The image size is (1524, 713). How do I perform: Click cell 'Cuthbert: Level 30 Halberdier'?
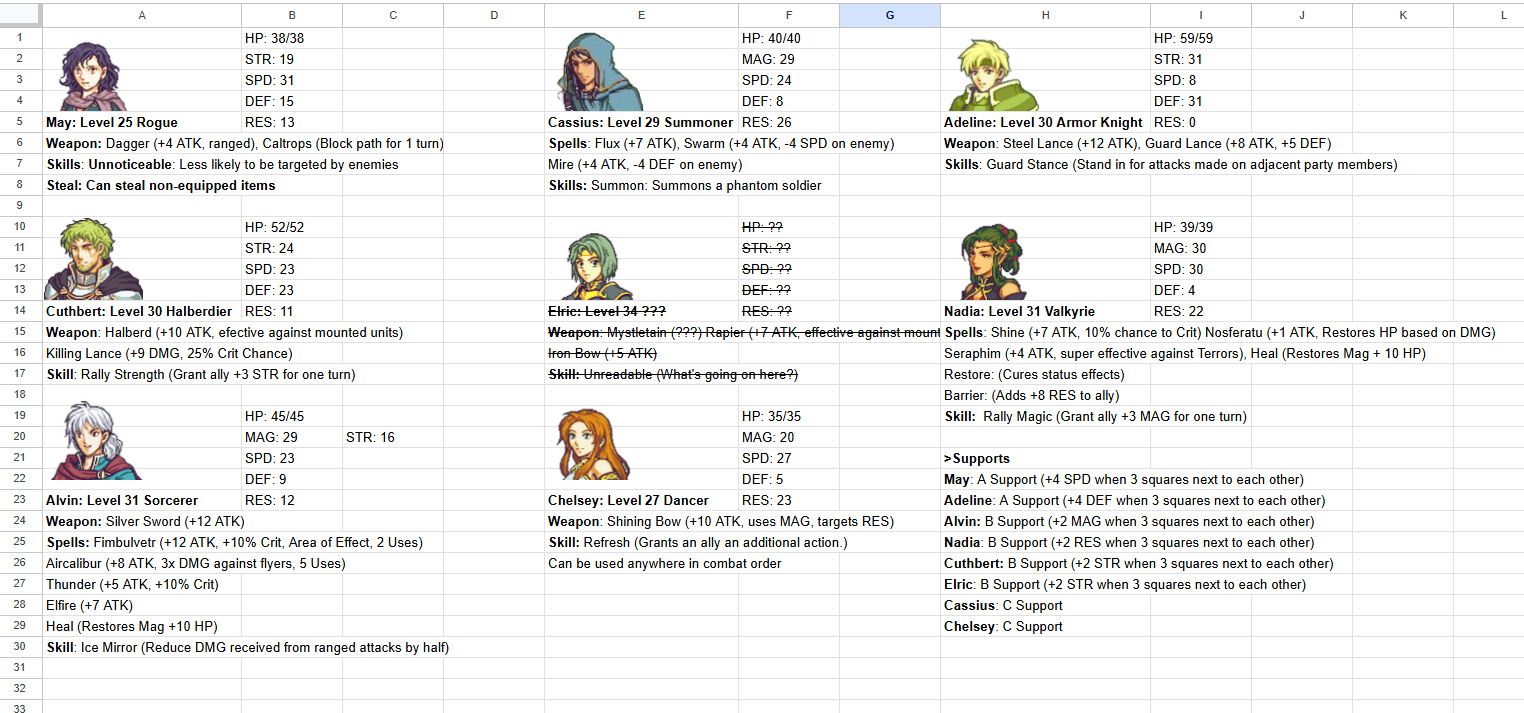pos(141,311)
